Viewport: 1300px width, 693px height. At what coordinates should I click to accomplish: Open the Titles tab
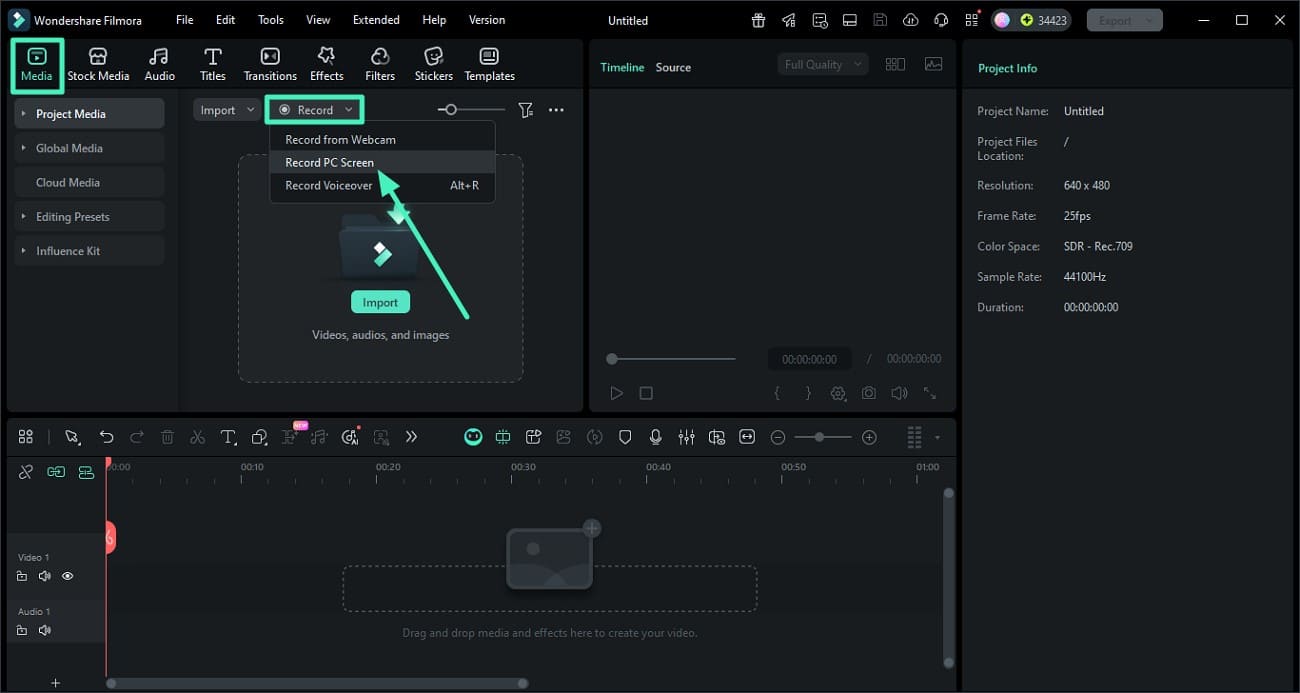(x=212, y=64)
